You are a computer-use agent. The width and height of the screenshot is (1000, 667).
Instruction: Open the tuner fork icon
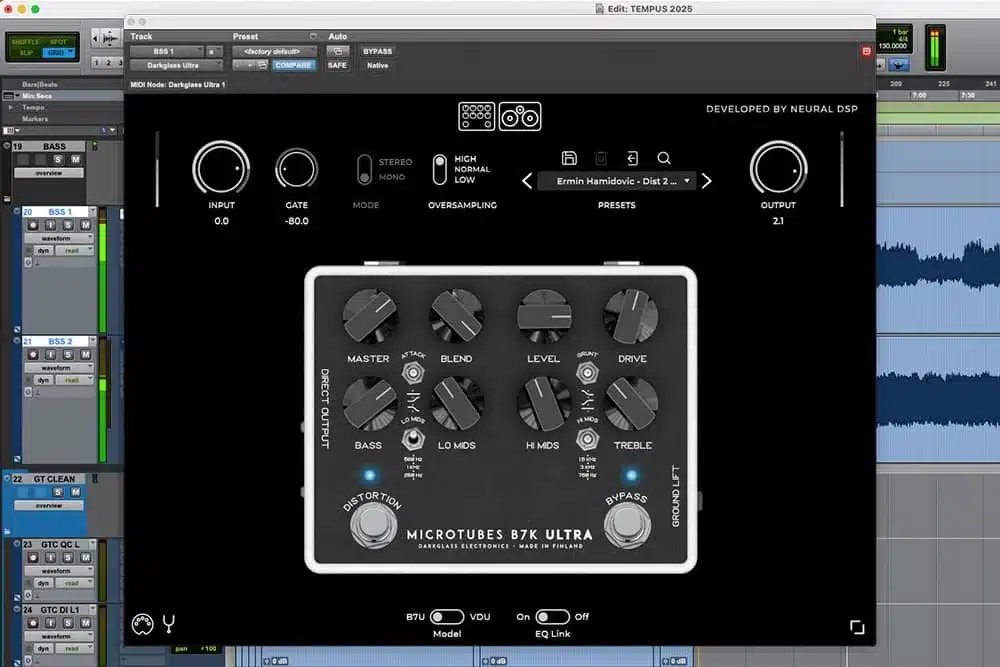[x=168, y=623]
